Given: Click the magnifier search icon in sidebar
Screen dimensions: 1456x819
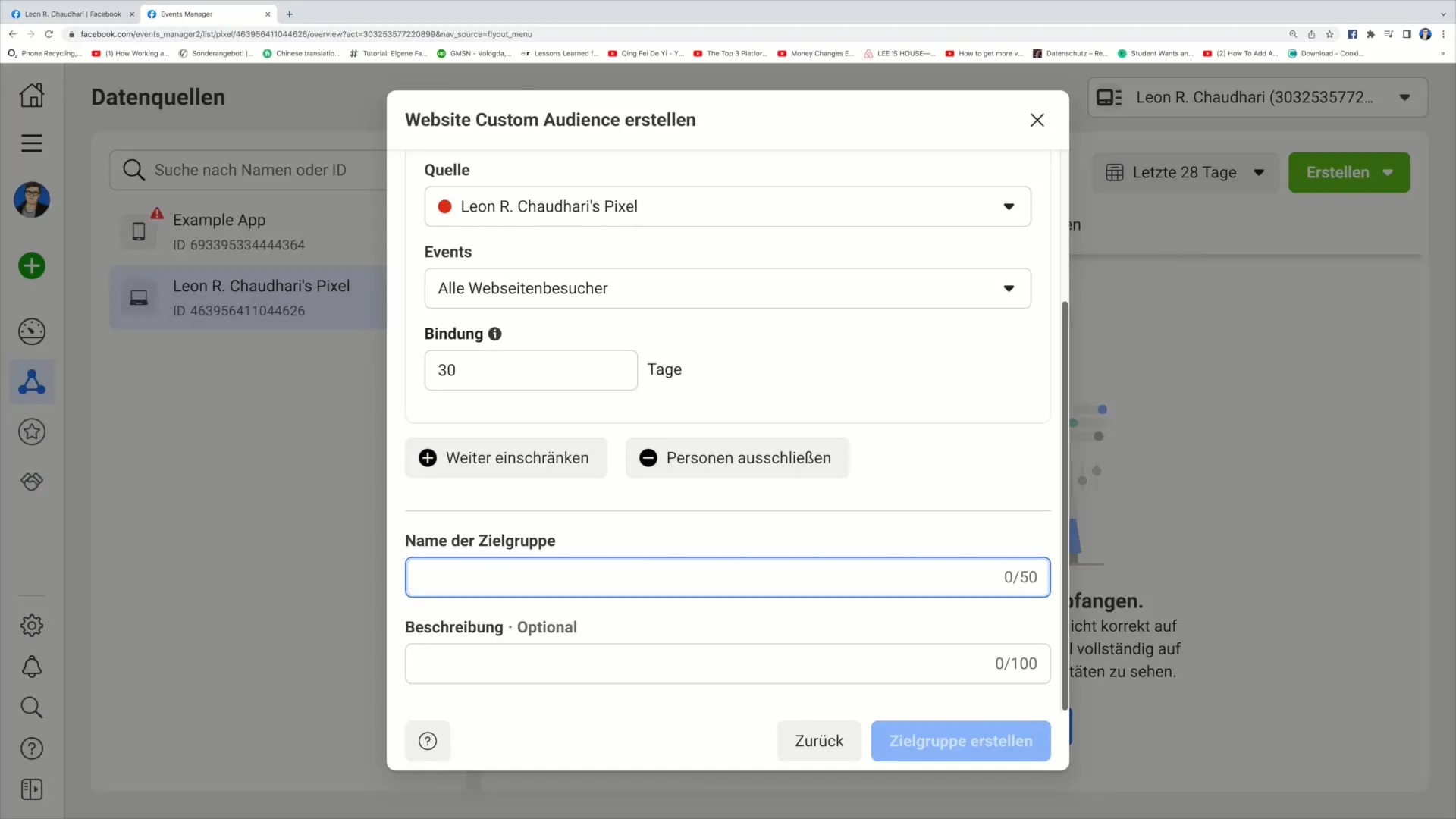Looking at the screenshot, I should pyautogui.click(x=32, y=708).
